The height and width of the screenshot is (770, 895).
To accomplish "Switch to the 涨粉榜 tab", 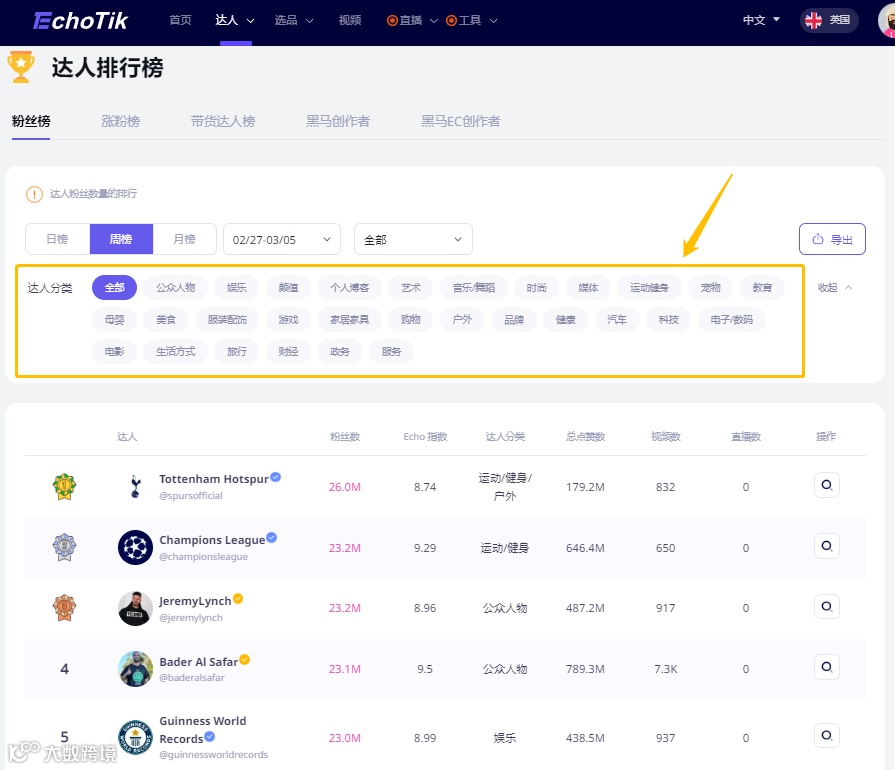I will [120, 121].
